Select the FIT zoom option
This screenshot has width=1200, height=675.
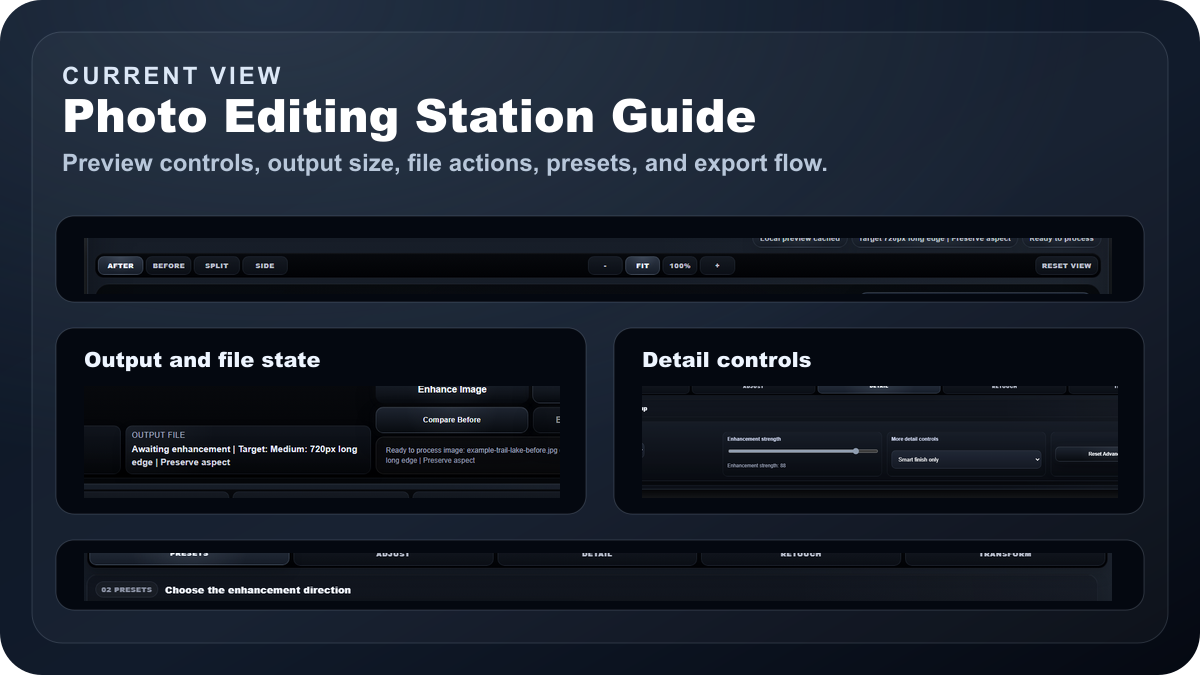coord(643,266)
